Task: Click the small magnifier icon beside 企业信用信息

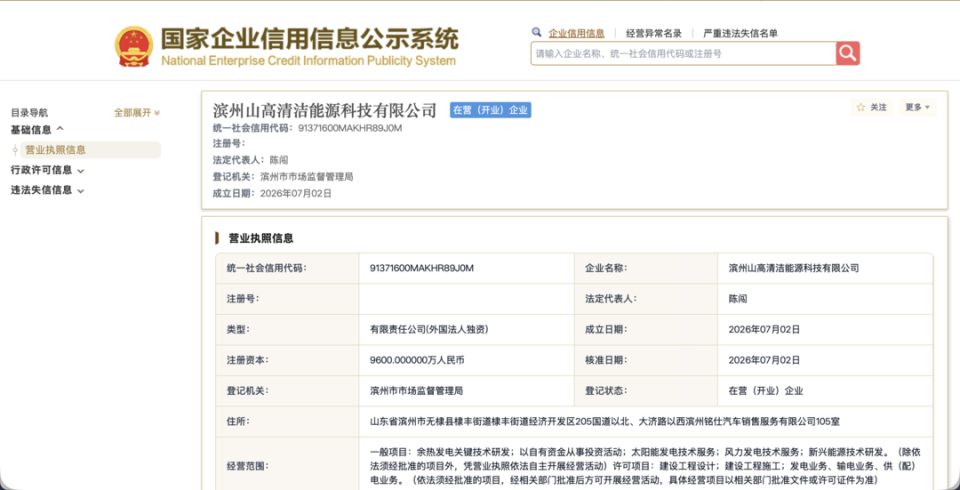Action: click(536, 32)
